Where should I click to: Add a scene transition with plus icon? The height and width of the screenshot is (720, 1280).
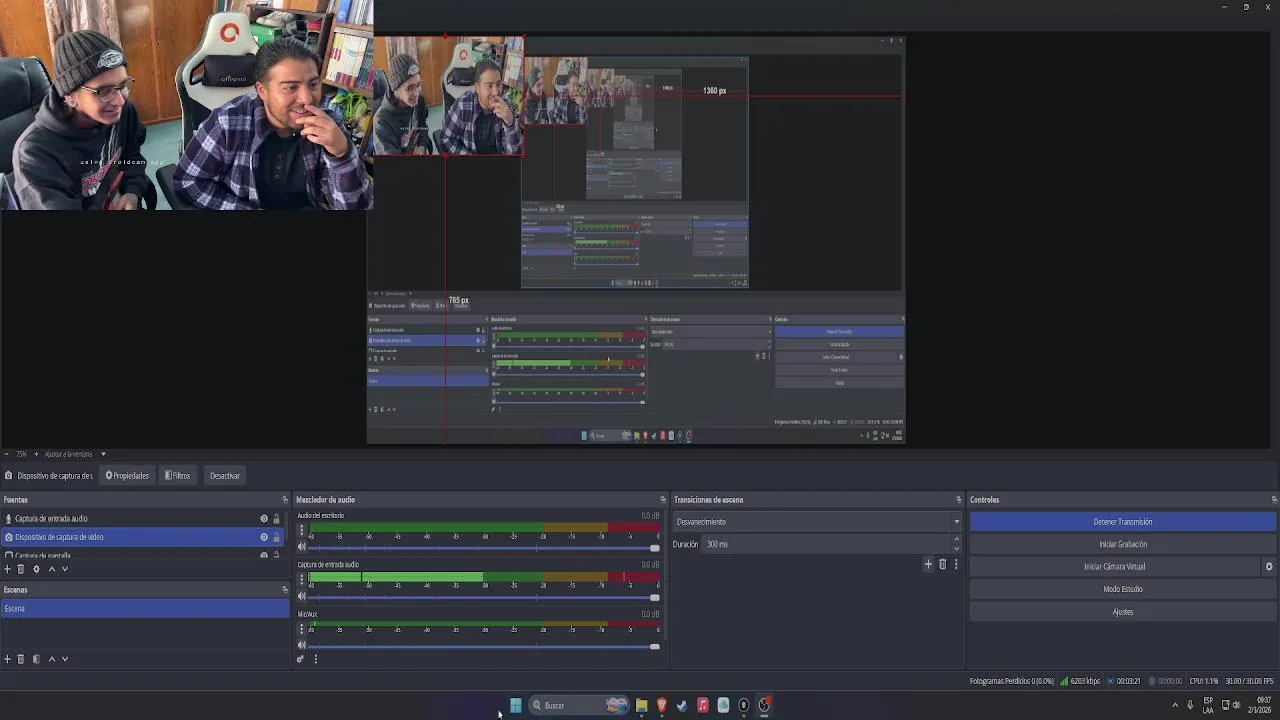coord(928,565)
